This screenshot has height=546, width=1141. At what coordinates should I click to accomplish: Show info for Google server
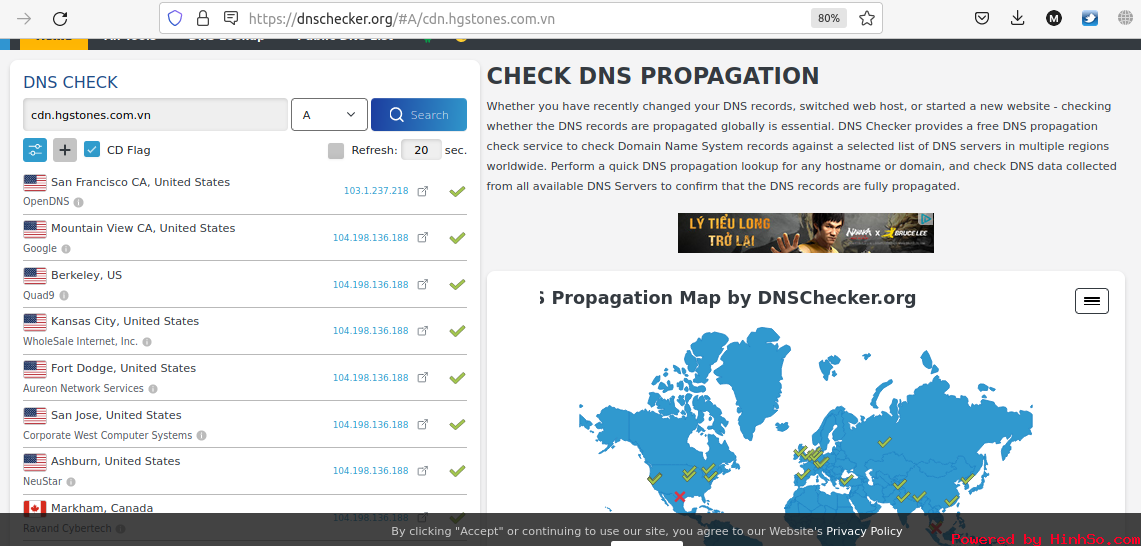[x=65, y=249]
